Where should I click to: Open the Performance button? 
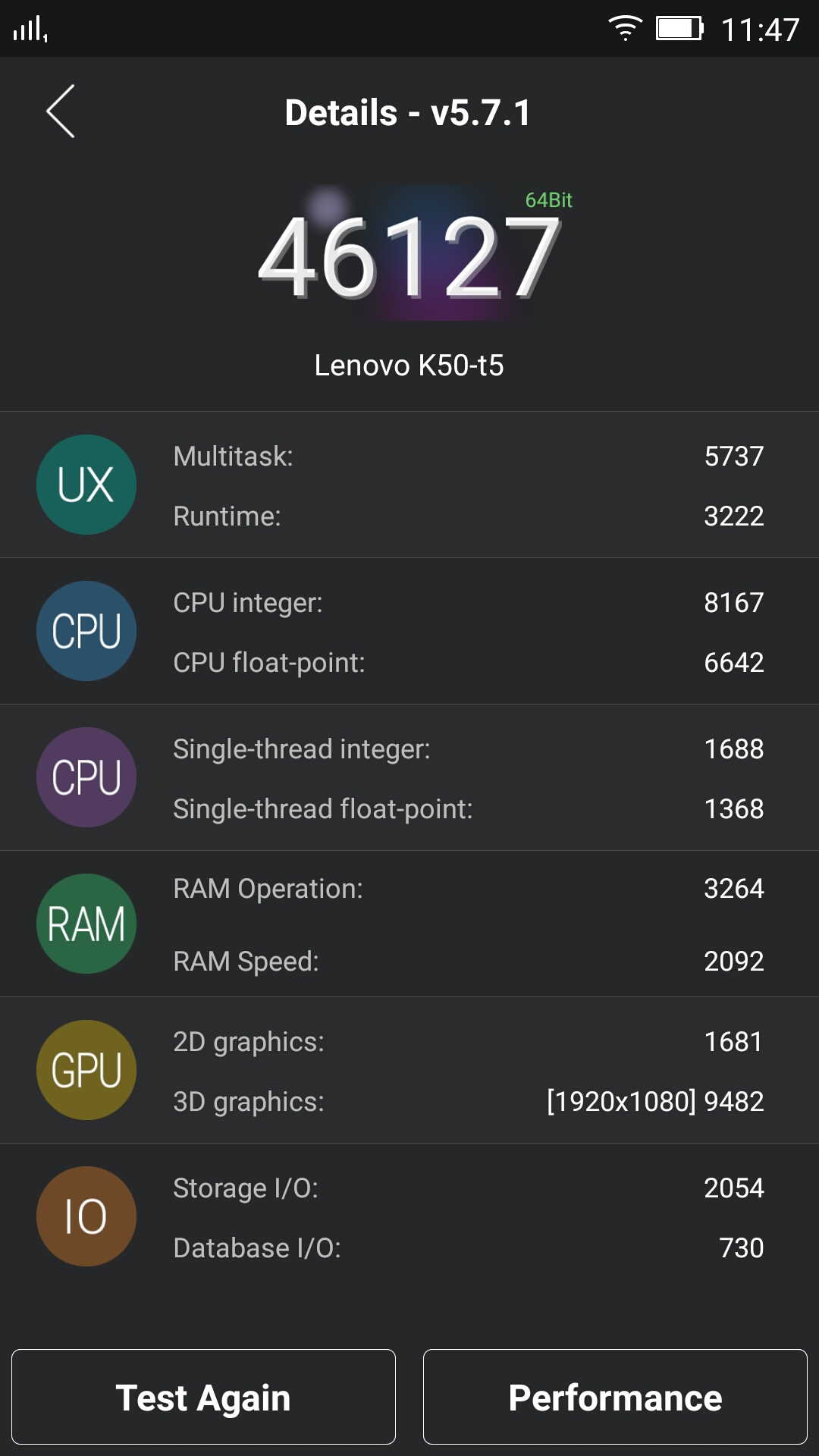[x=615, y=1397]
